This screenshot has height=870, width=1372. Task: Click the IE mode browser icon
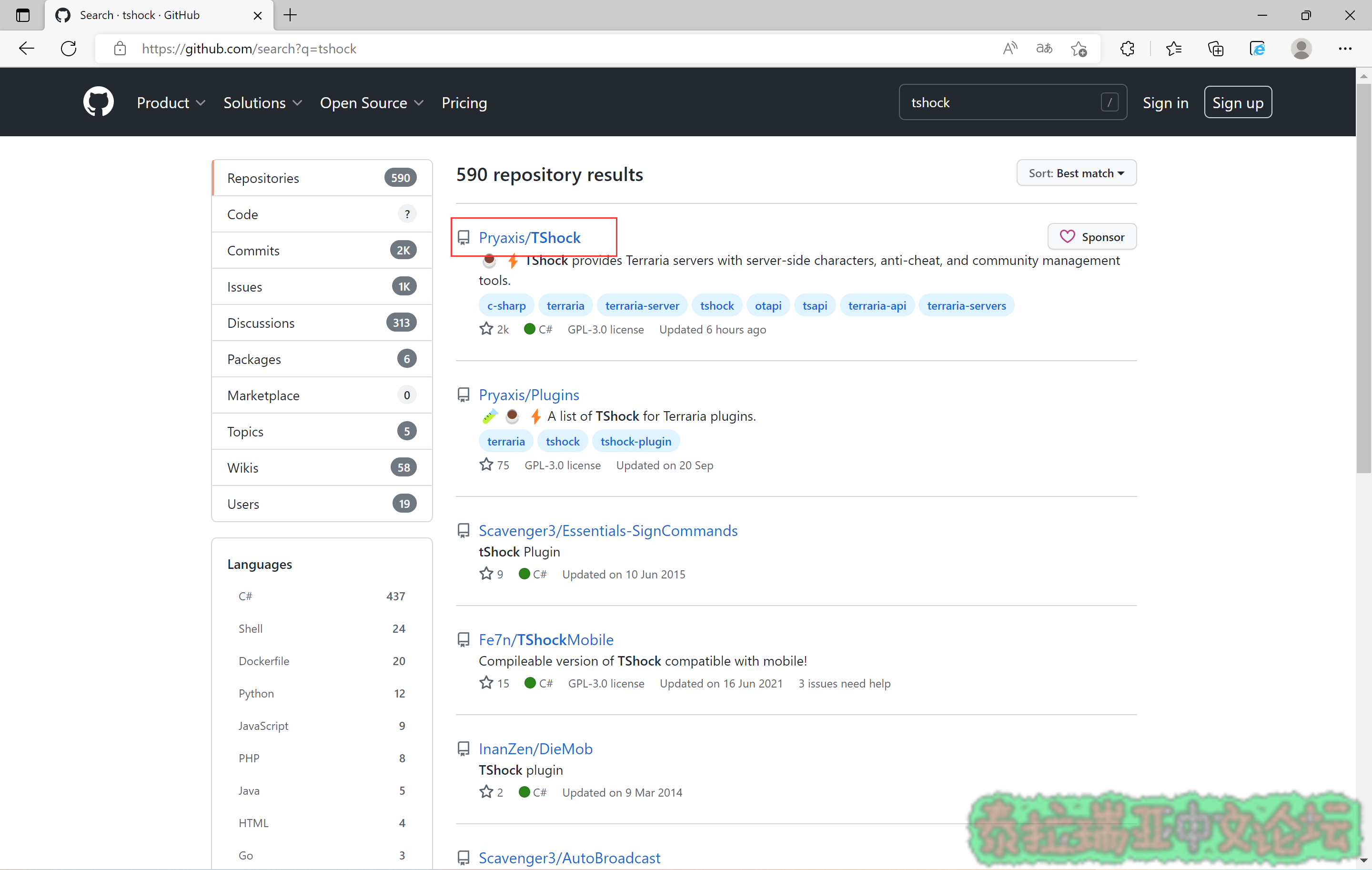(1258, 49)
